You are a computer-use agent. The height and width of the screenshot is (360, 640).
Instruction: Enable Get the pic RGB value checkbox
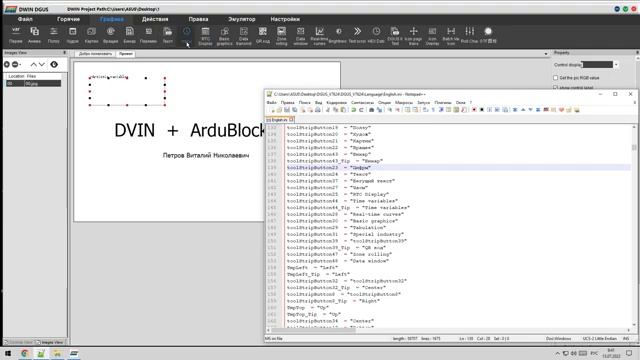(556, 78)
